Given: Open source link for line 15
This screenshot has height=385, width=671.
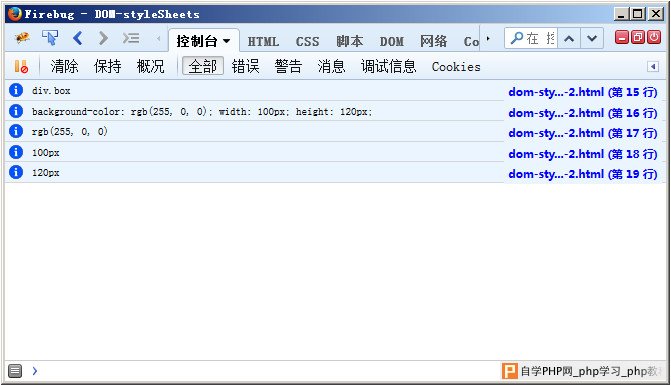Looking at the screenshot, I should 583,92.
